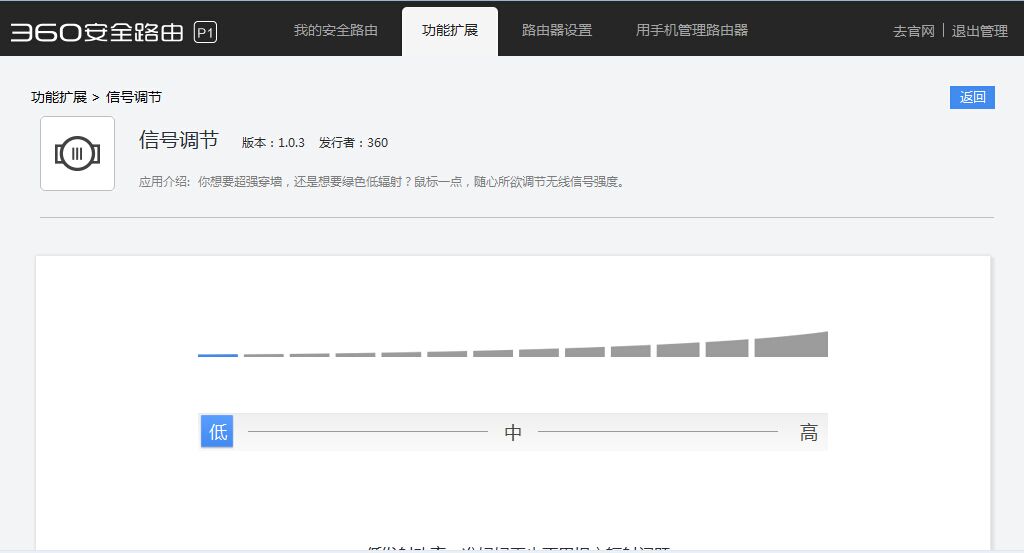The height and width of the screenshot is (553, 1024).
Task: Click the 发行者：360 text
Action: [353, 142]
